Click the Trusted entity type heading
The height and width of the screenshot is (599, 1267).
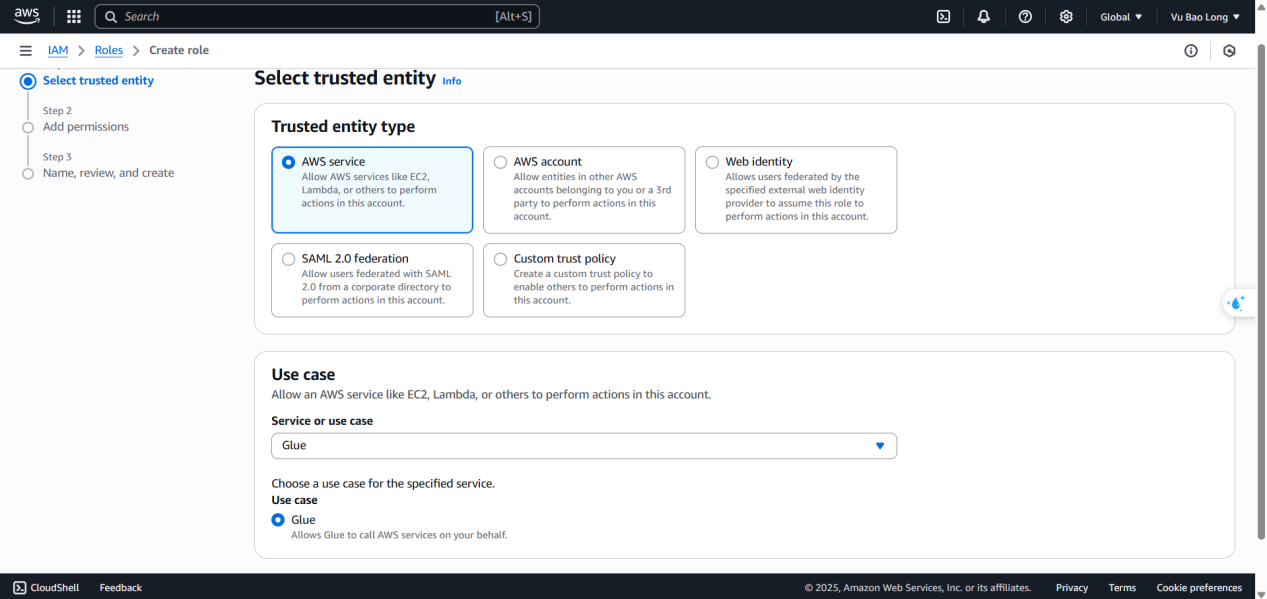coord(343,127)
